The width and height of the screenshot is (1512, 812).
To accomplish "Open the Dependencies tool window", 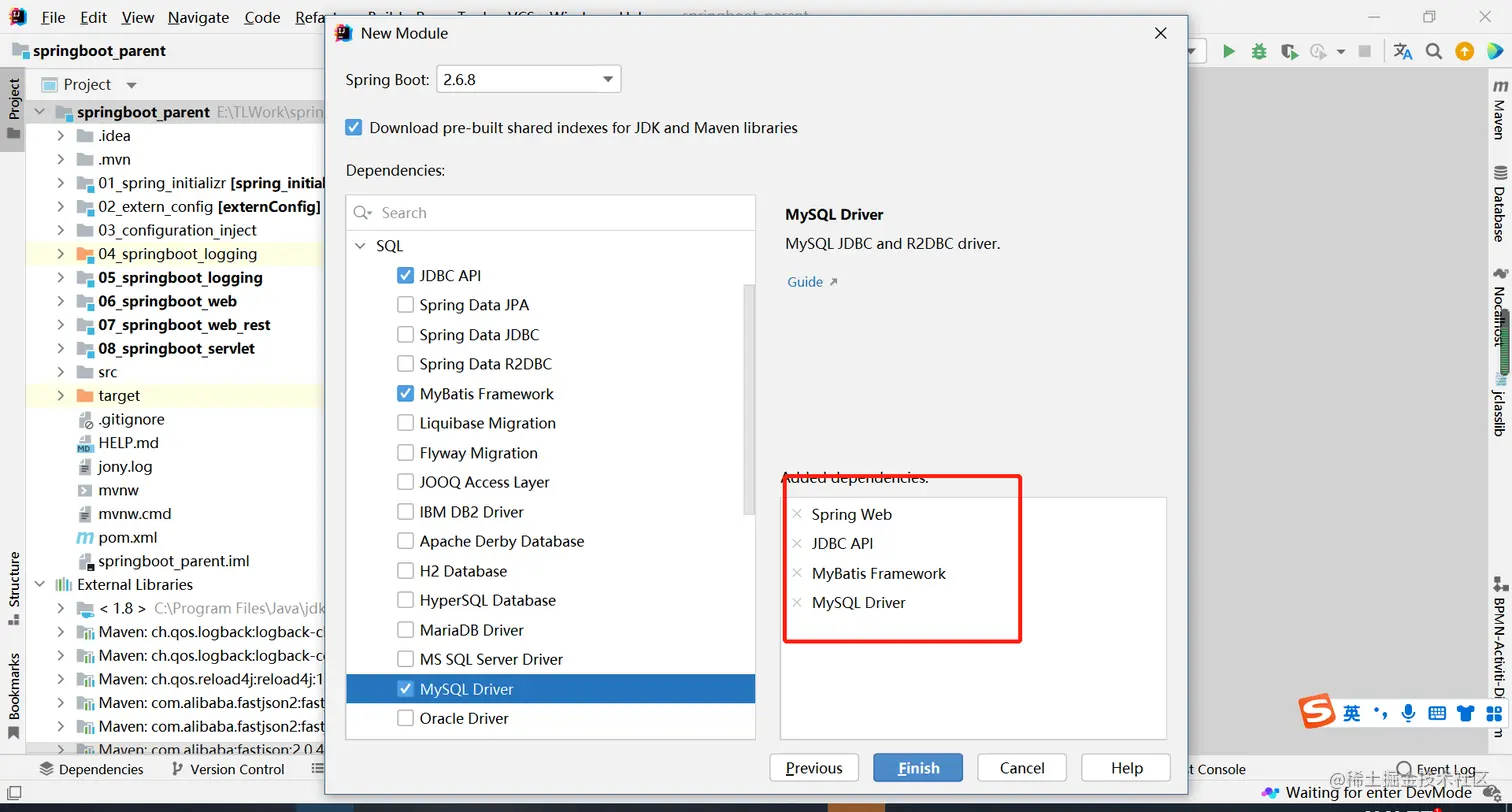I will 91,769.
